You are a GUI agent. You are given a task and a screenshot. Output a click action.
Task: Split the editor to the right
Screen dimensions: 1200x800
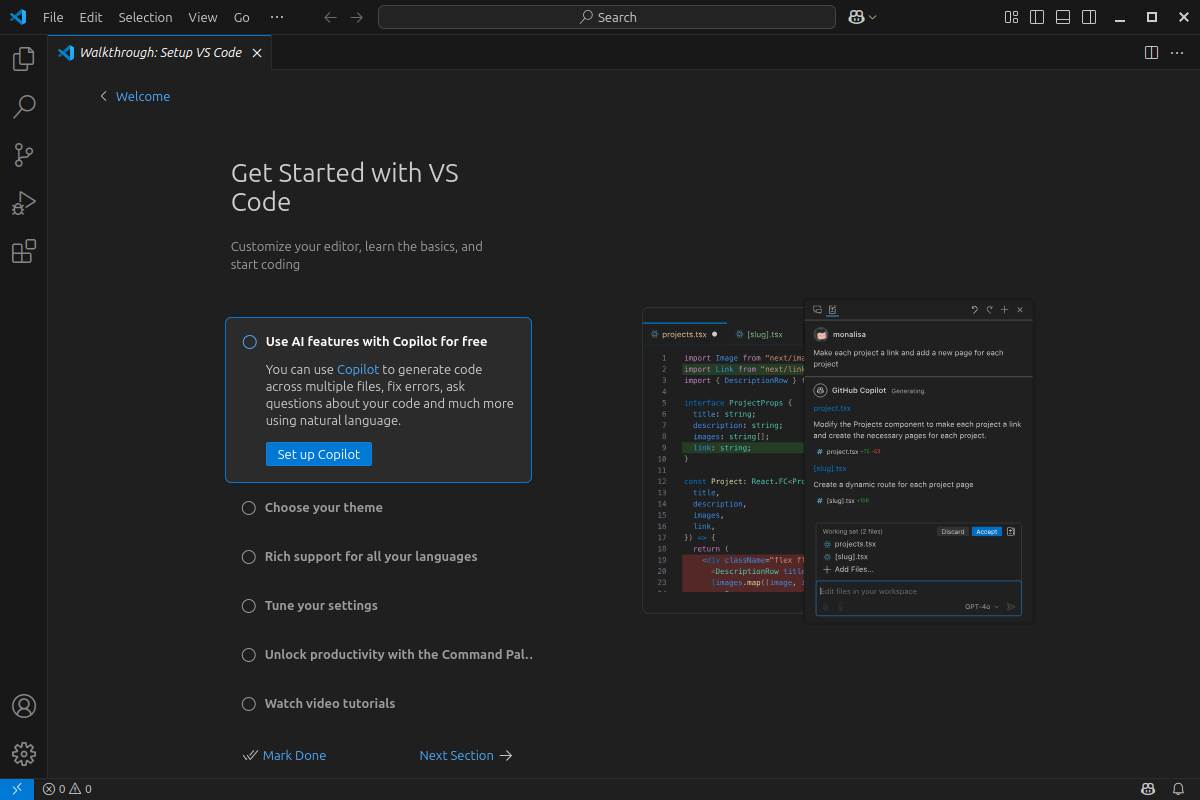coord(1151,52)
